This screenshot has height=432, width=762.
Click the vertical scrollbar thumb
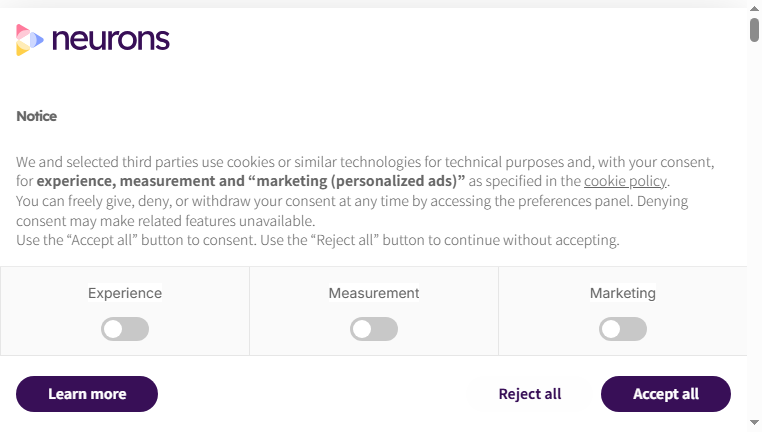(x=754, y=30)
